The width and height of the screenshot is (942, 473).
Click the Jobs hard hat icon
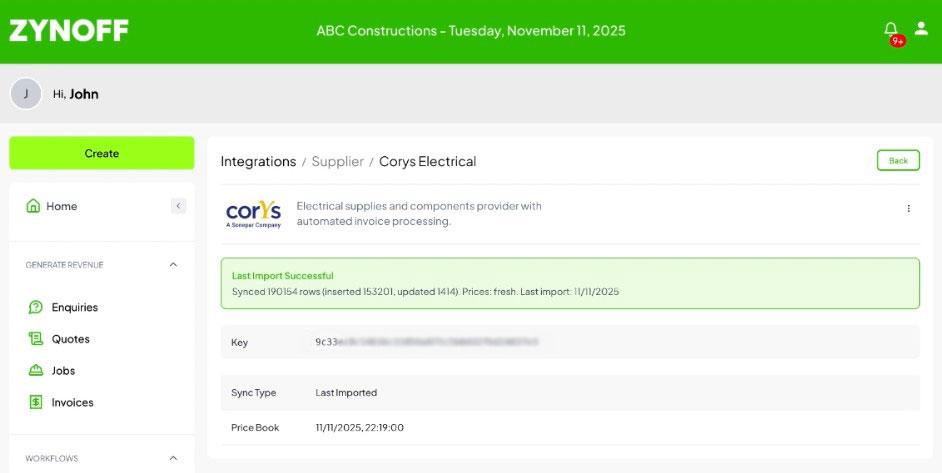(x=35, y=371)
